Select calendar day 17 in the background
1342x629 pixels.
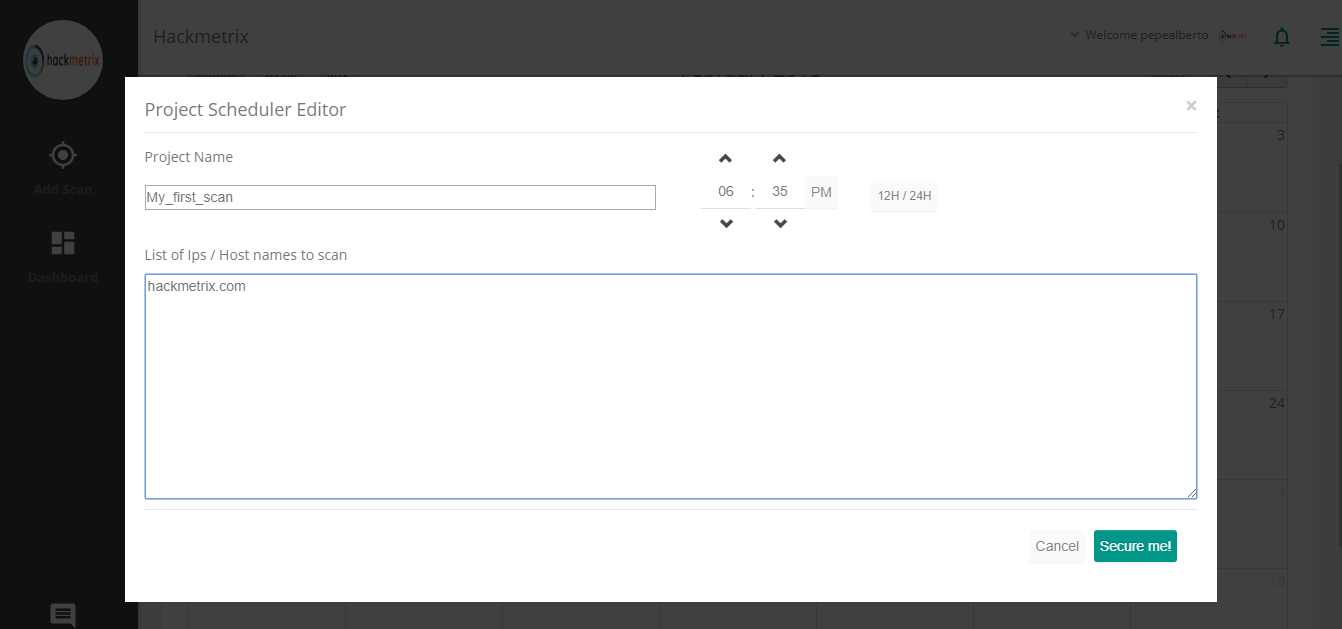point(1276,314)
